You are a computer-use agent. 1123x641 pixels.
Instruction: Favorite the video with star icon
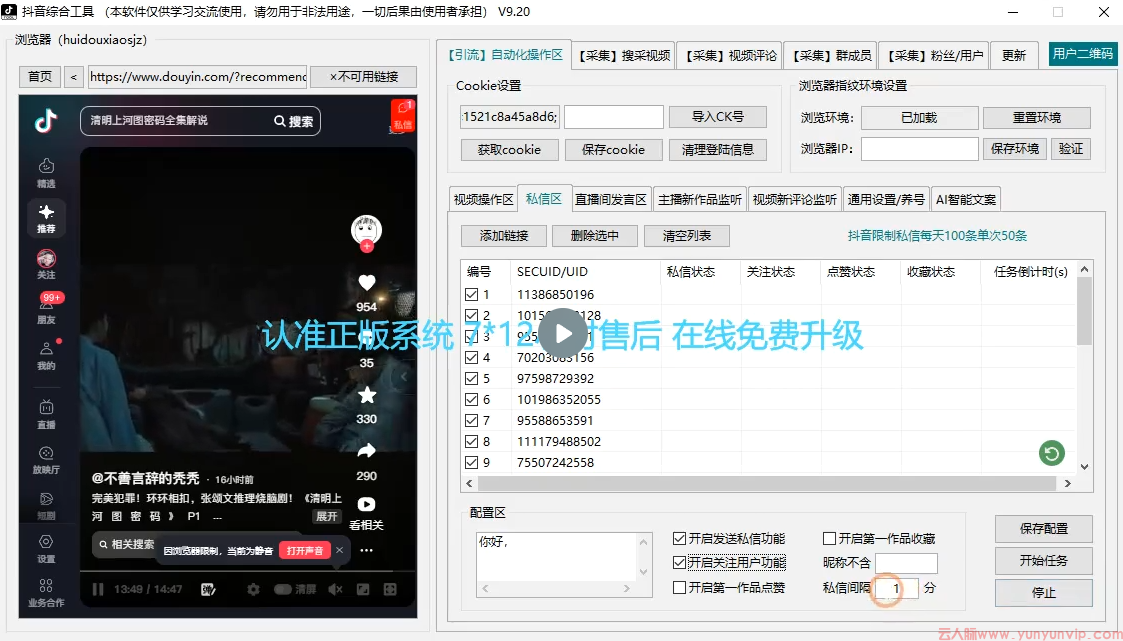(367, 395)
